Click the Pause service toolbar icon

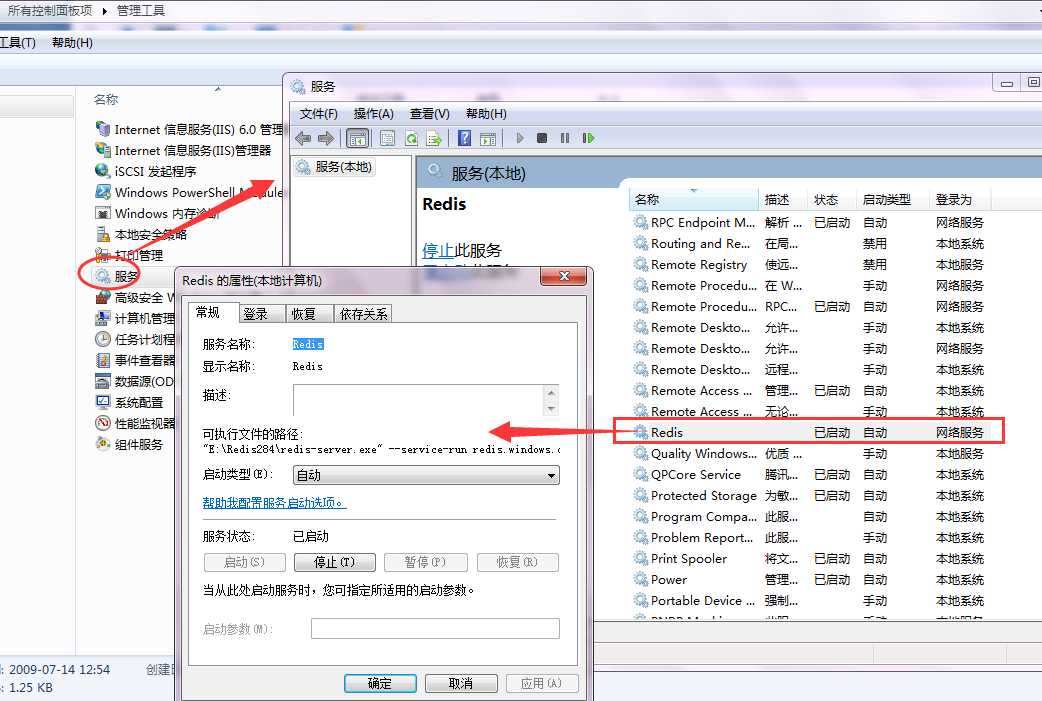[x=565, y=138]
